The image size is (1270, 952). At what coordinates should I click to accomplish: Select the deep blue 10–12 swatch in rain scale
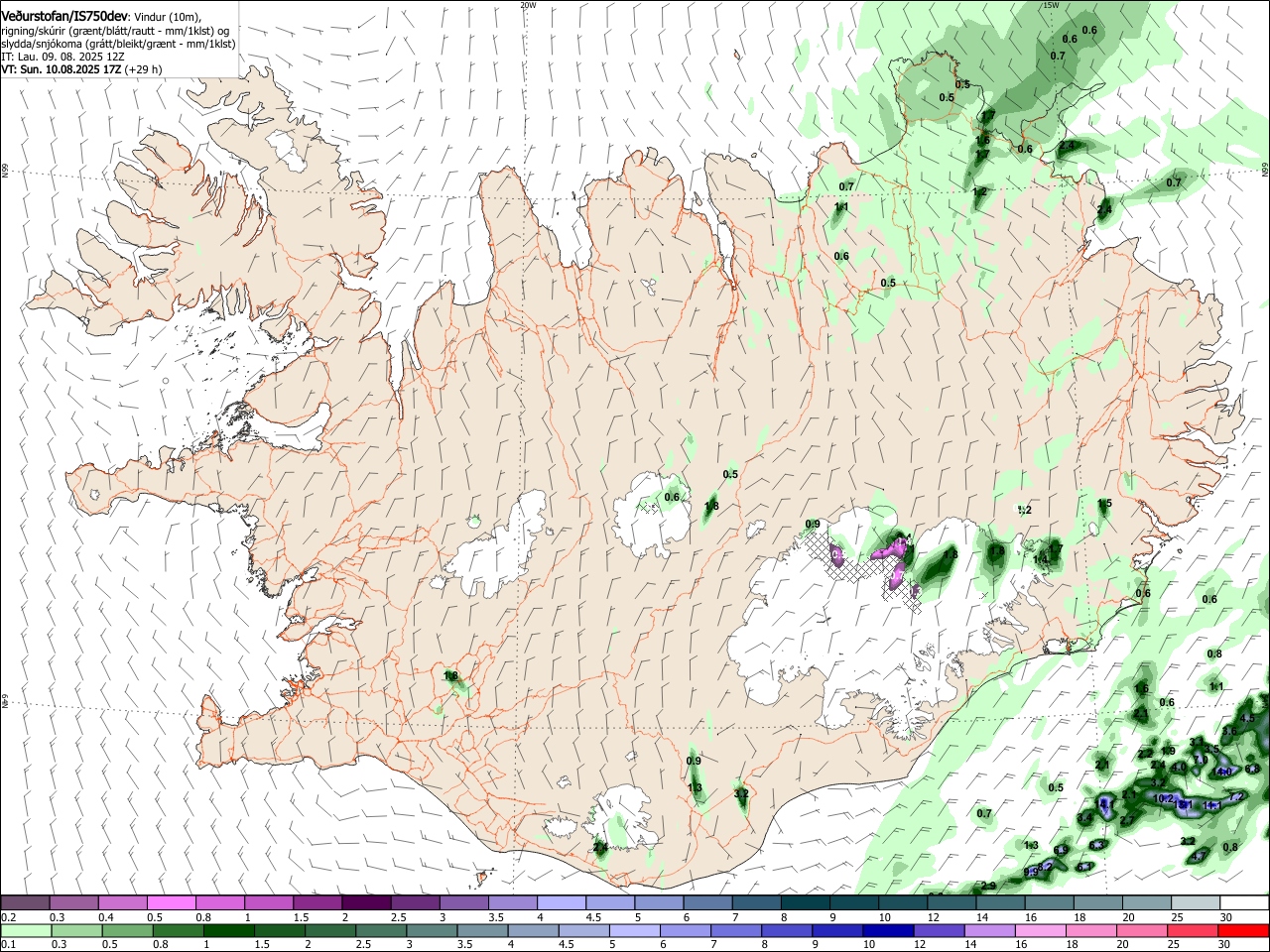point(887,930)
